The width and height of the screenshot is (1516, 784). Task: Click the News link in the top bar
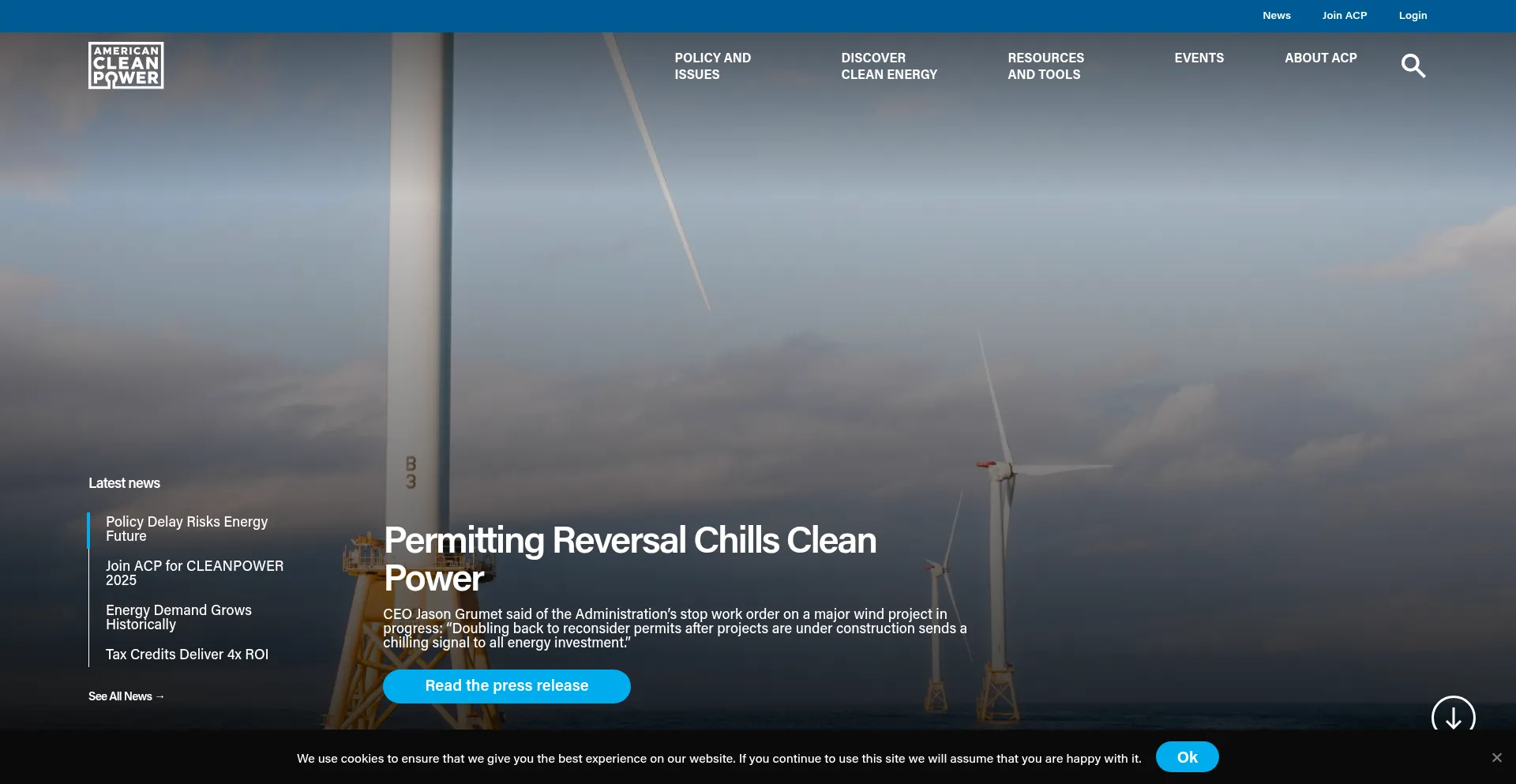click(1276, 15)
